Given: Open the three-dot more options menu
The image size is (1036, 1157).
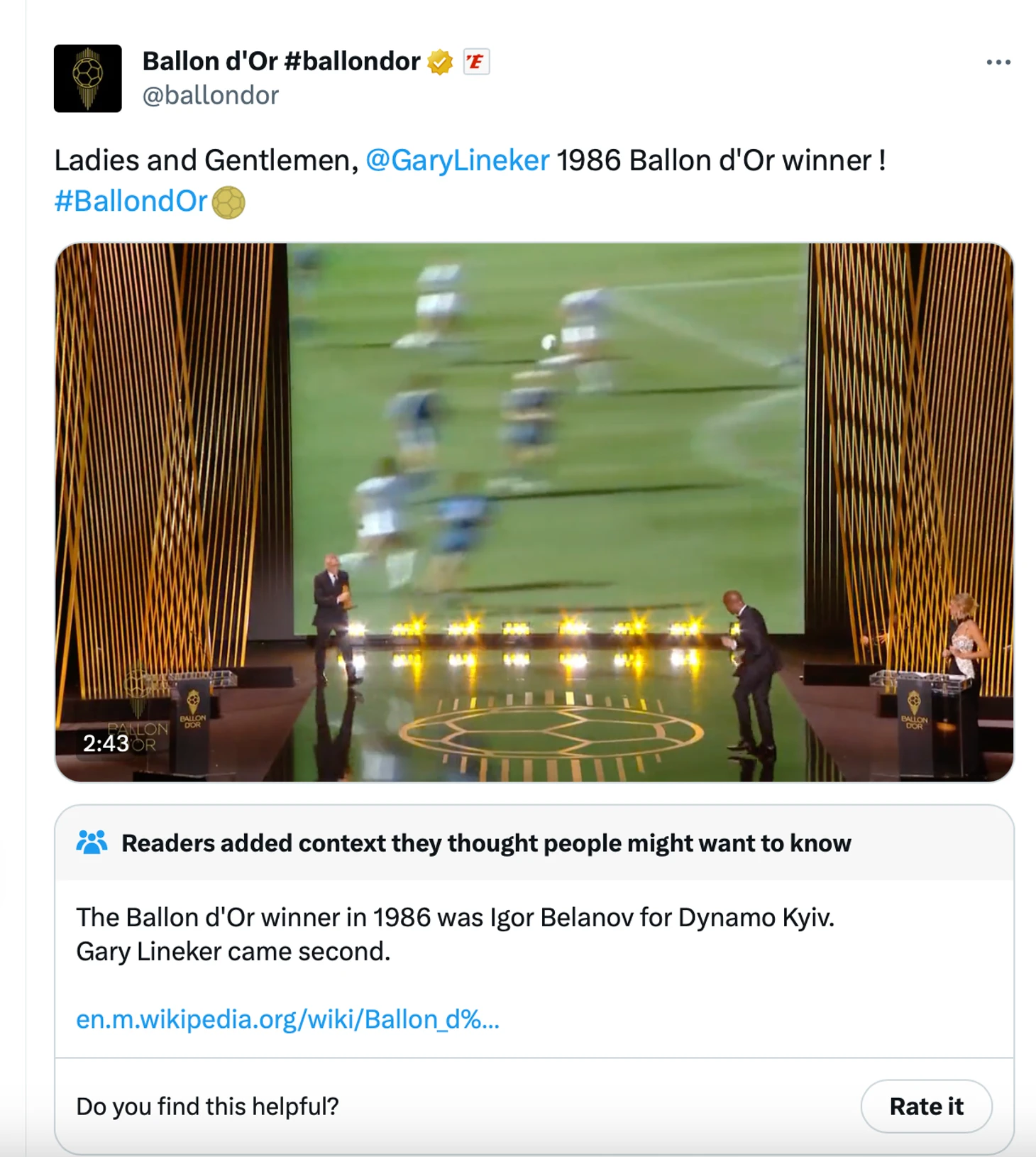Looking at the screenshot, I should [998, 62].
